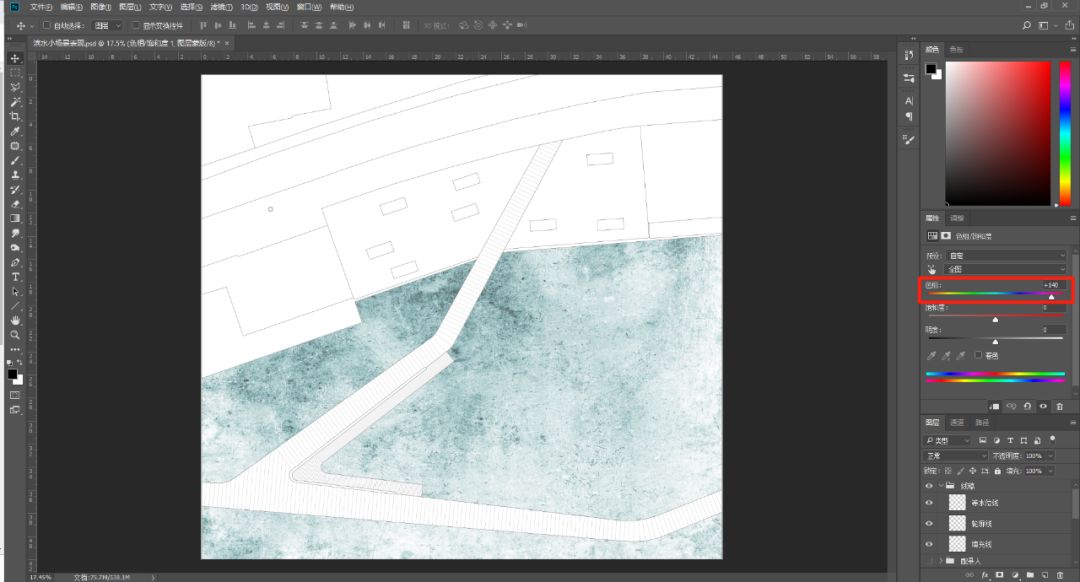1080x582 pixels.
Task: Open collapsed Character panel icon
Action: pos(908,101)
